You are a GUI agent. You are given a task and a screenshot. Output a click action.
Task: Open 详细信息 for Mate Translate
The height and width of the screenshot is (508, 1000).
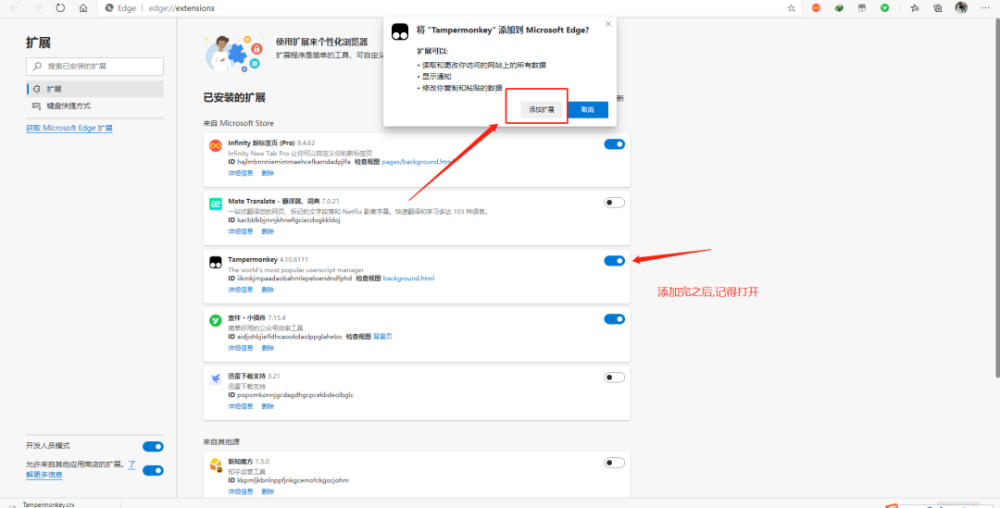click(x=240, y=231)
